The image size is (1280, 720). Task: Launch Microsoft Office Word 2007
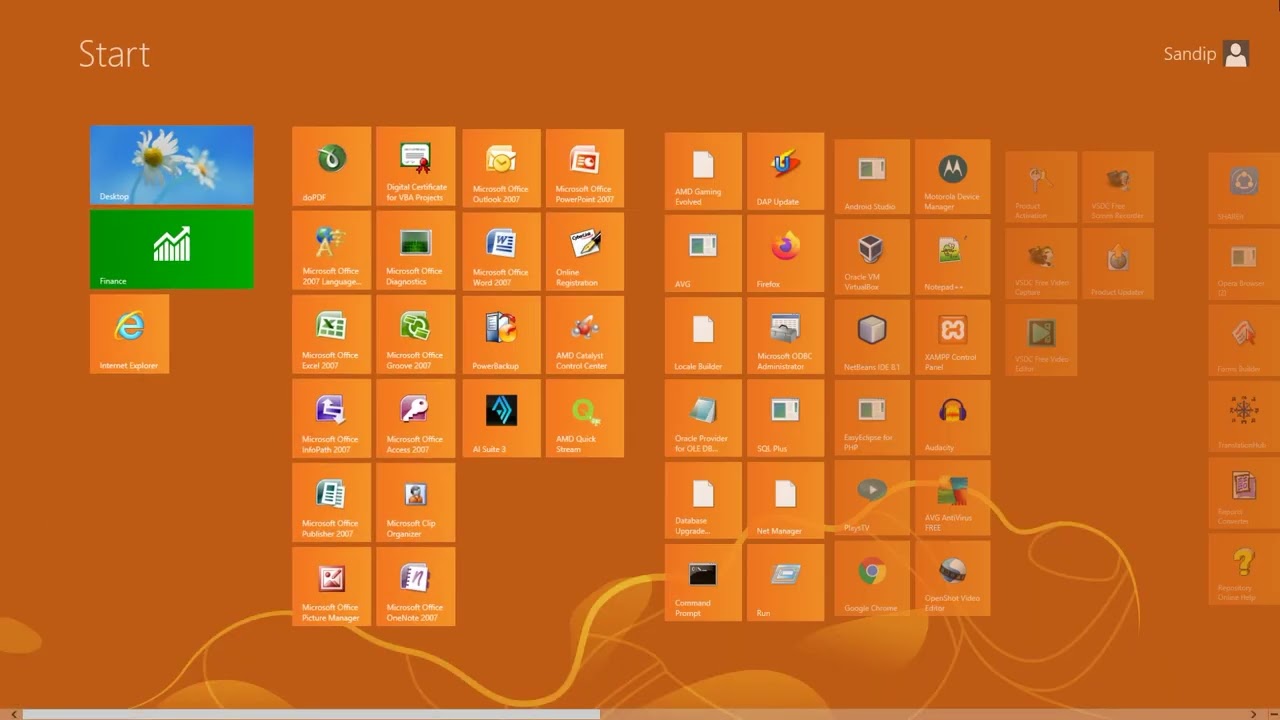point(502,252)
